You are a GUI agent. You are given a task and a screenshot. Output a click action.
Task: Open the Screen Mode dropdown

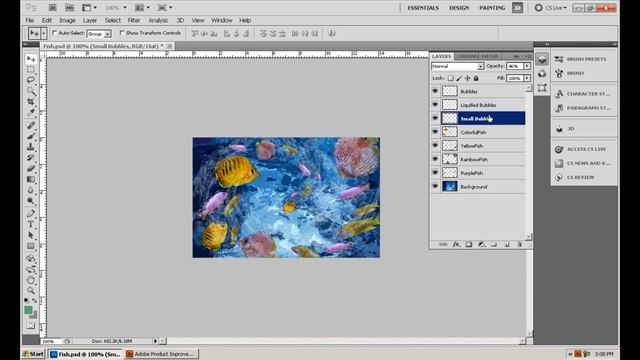point(165,7)
